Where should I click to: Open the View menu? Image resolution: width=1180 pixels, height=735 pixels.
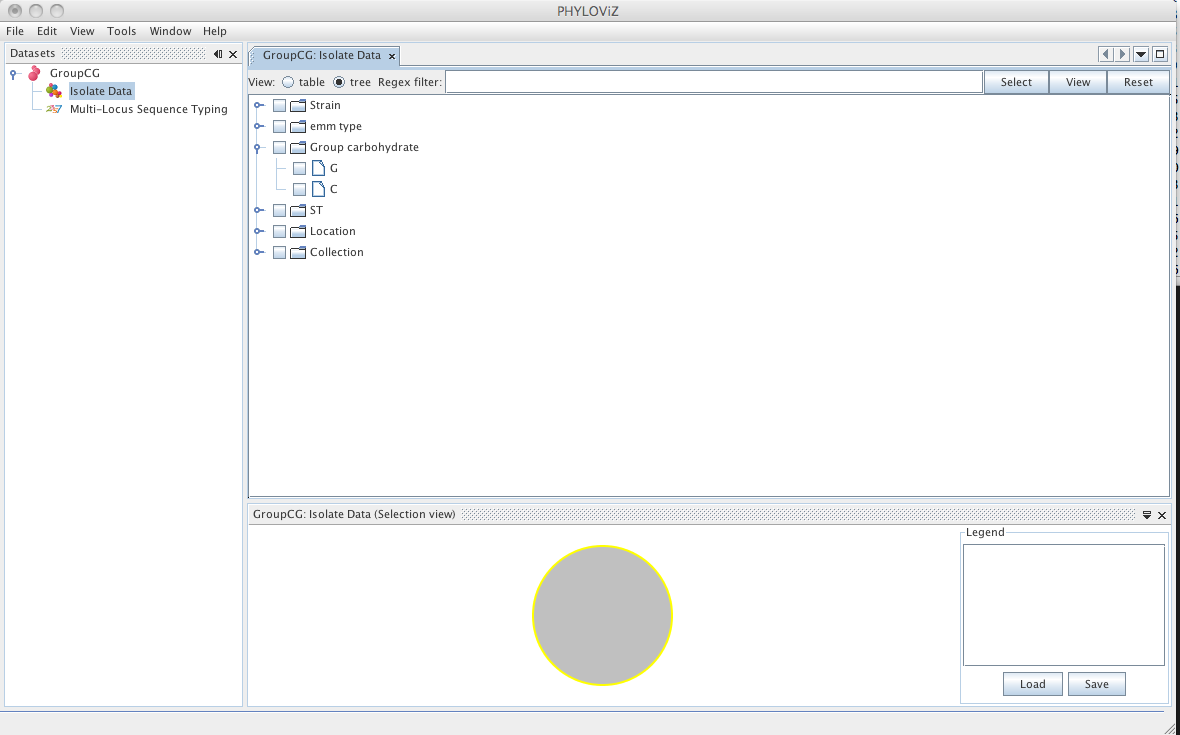click(x=82, y=31)
